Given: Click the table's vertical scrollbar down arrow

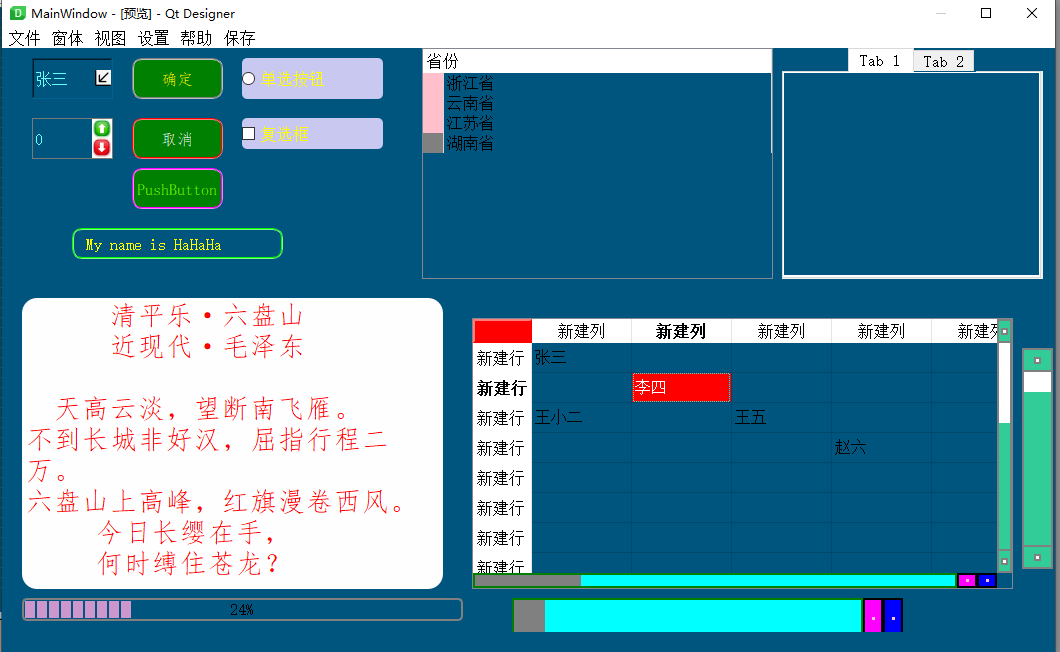Looking at the screenshot, I should pyautogui.click(x=1005, y=561).
